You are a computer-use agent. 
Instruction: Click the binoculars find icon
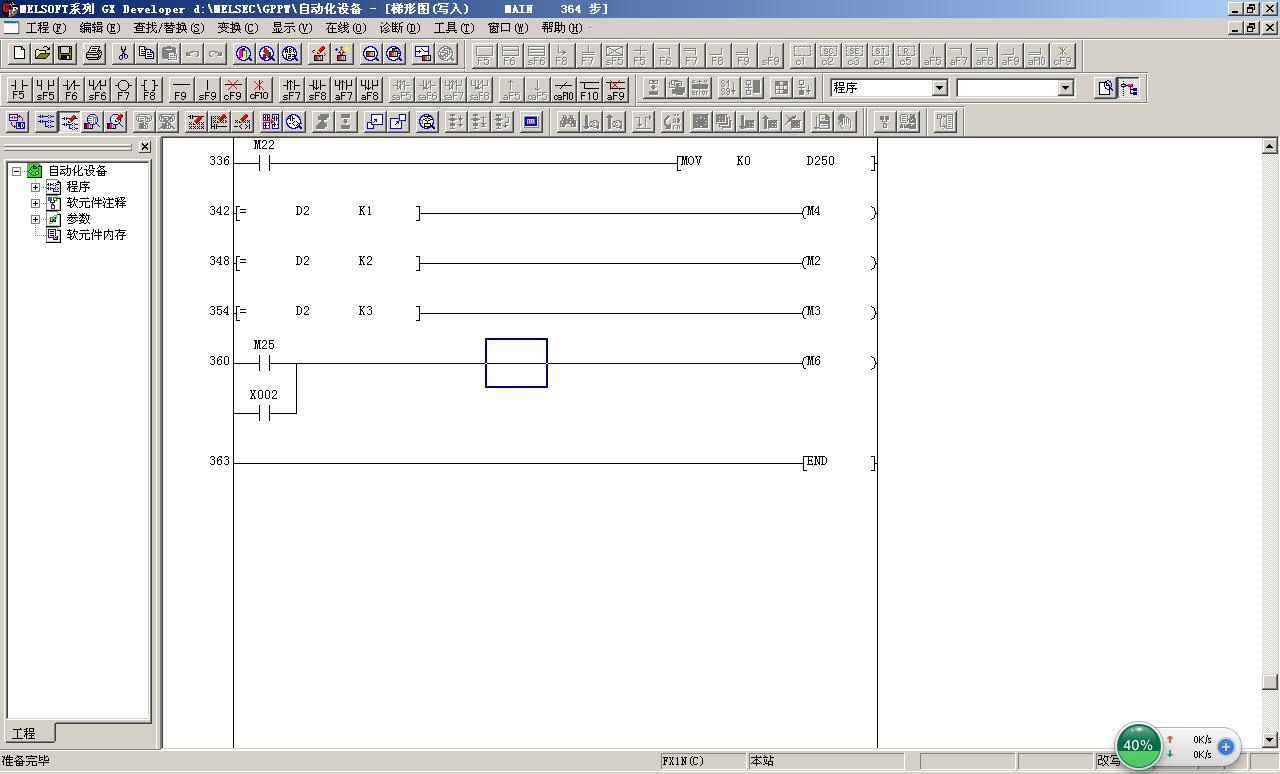click(x=567, y=122)
